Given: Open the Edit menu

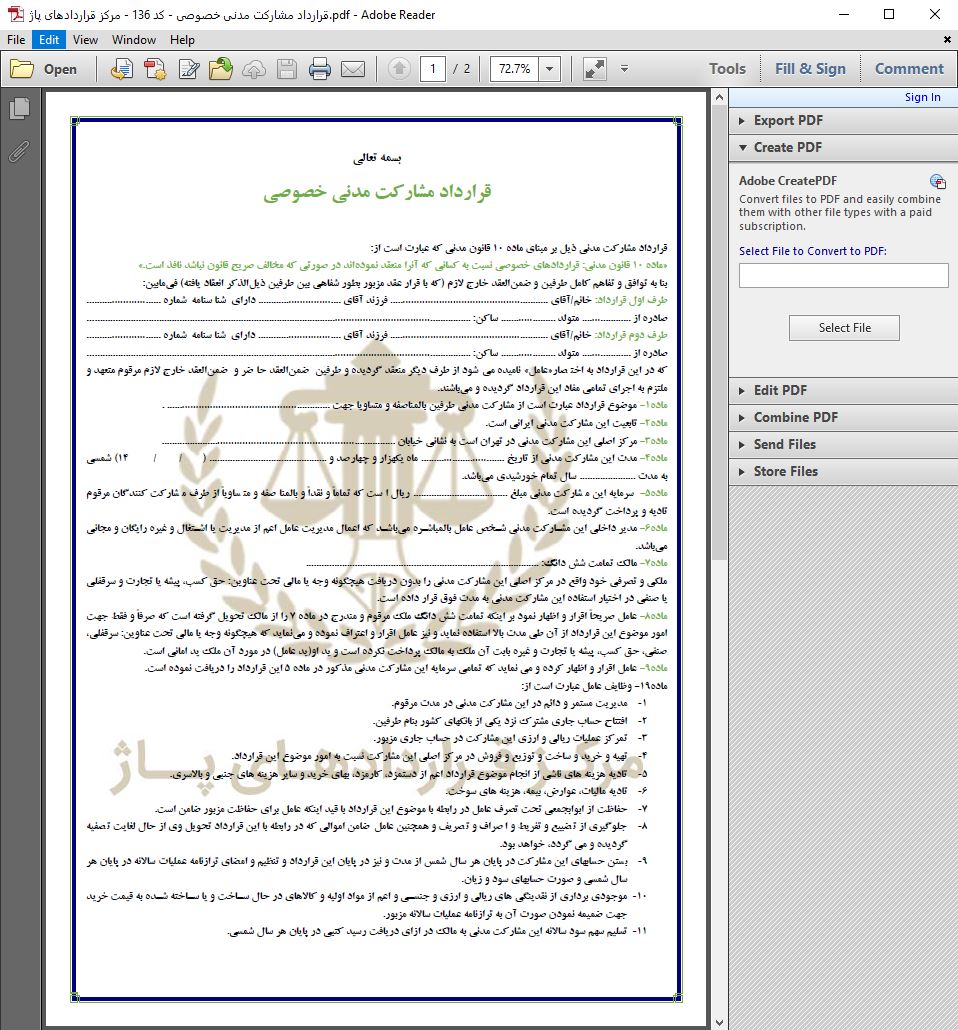Looking at the screenshot, I should coord(49,40).
